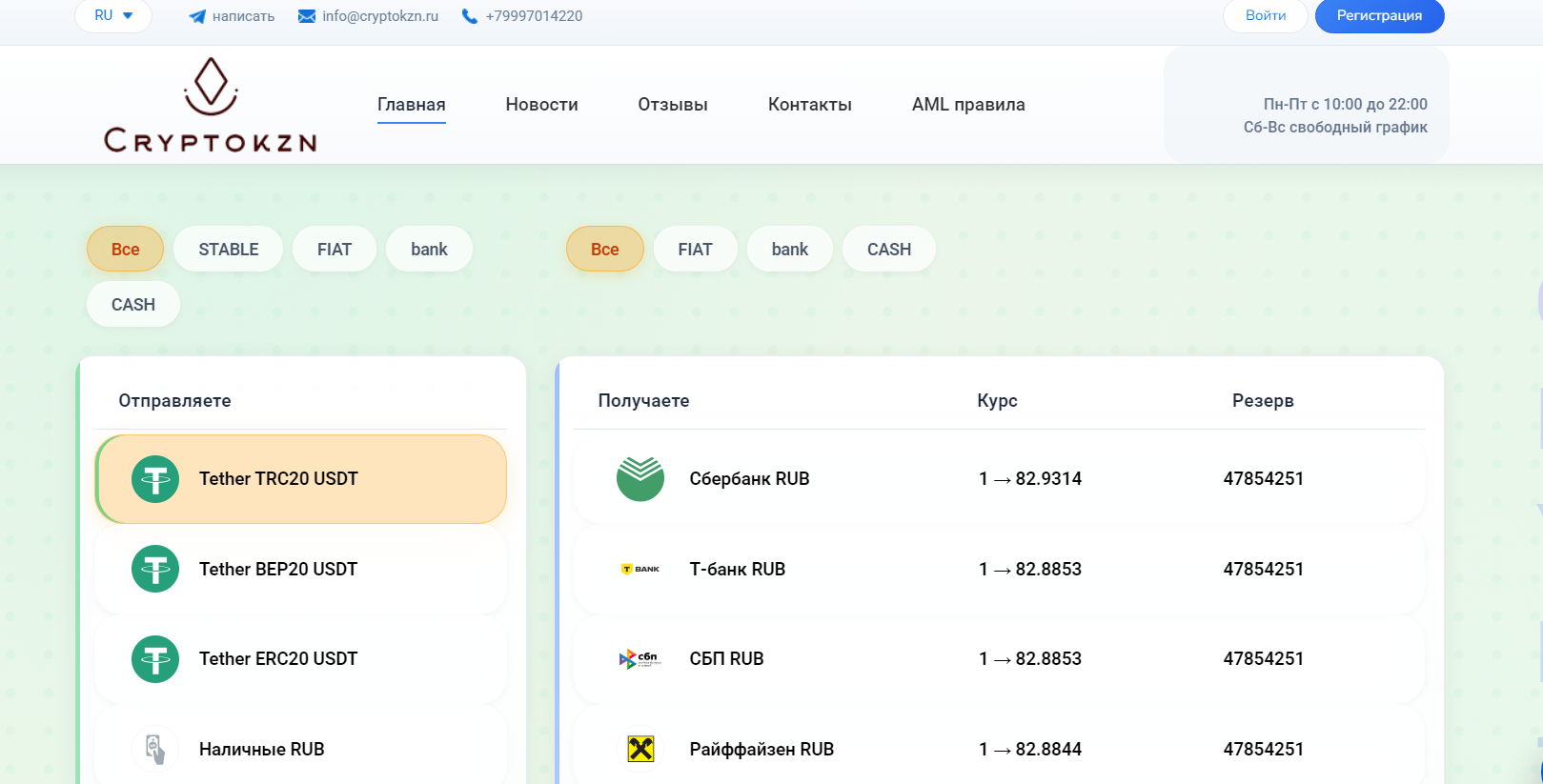Click the Райффайзен yellow logo icon
The width and height of the screenshot is (1543, 784).
(x=640, y=749)
